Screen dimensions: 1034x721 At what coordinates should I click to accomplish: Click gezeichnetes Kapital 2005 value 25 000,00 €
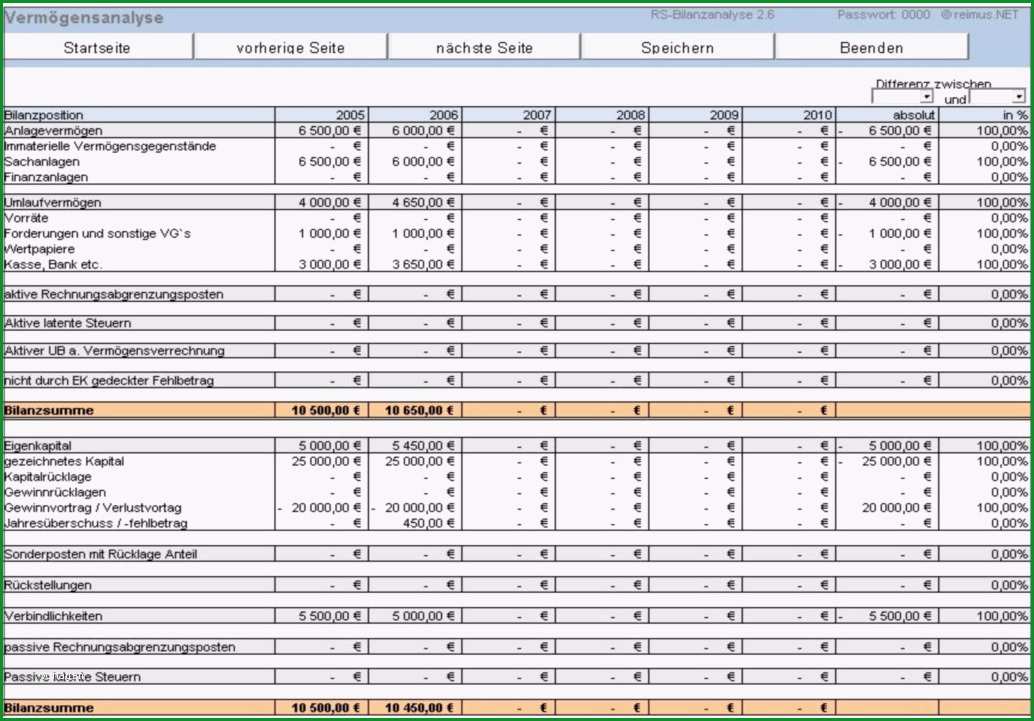pos(326,461)
